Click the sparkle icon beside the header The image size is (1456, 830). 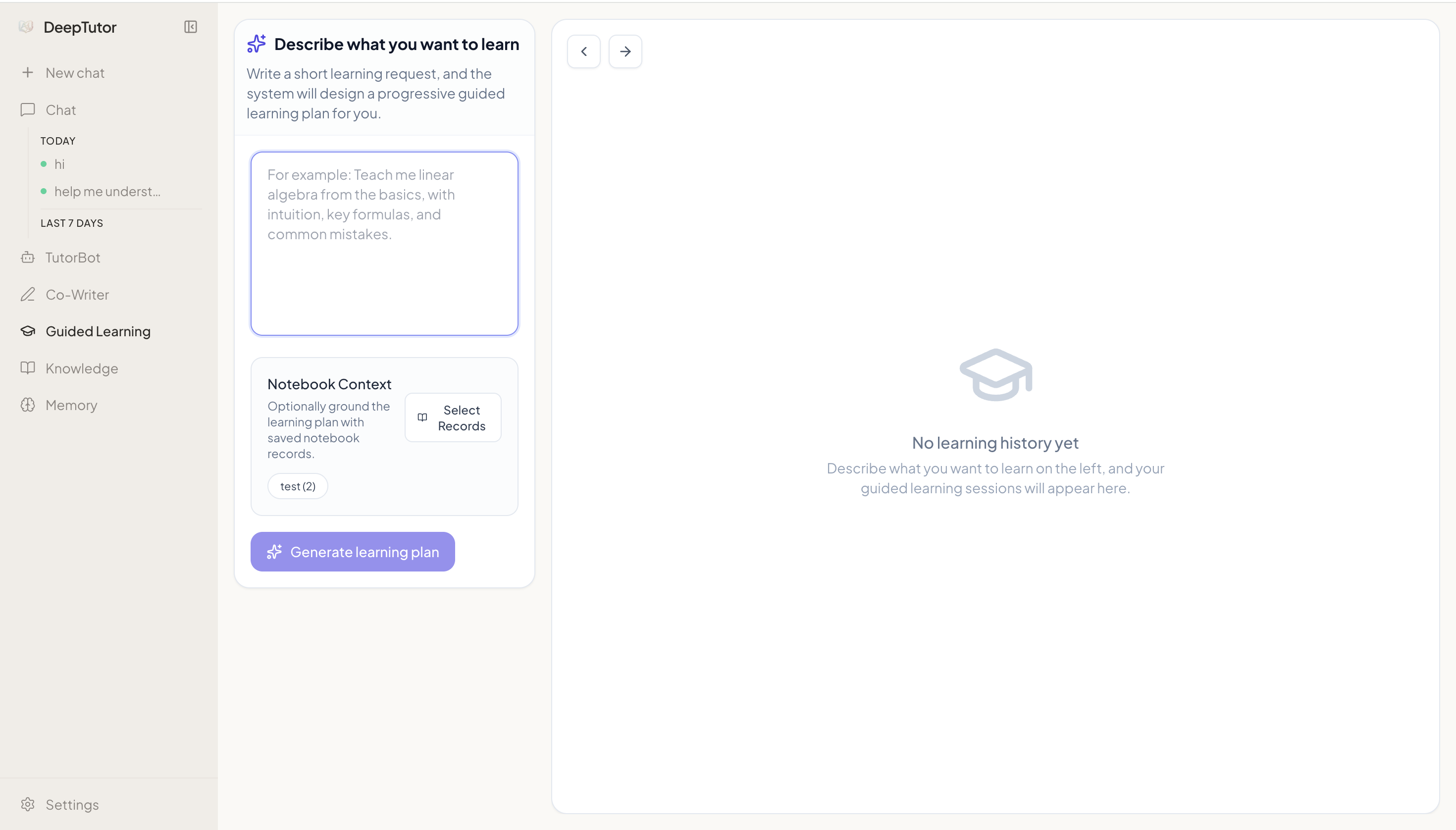click(x=256, y=43)
